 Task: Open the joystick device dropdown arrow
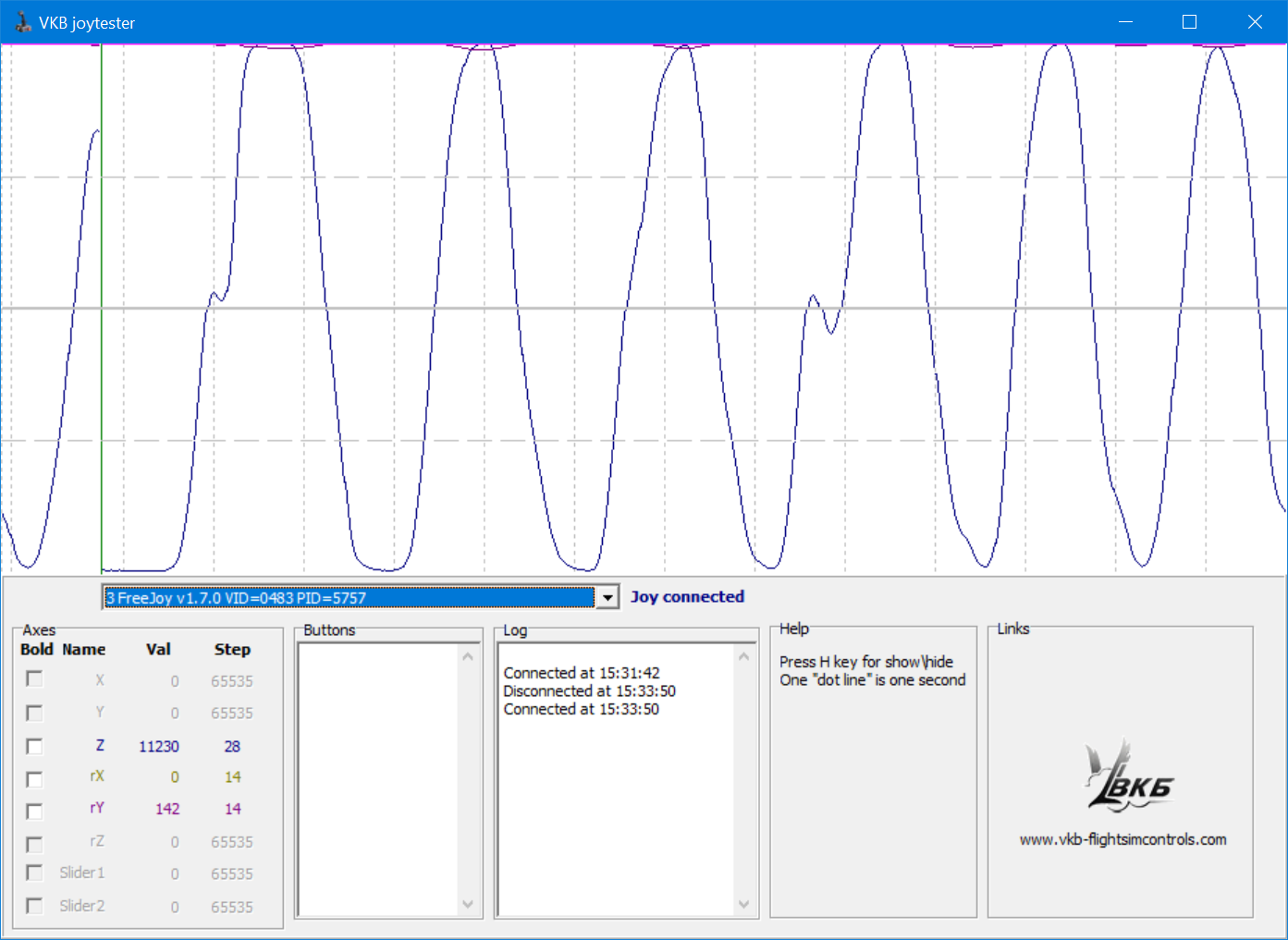[x=607, y=598]
